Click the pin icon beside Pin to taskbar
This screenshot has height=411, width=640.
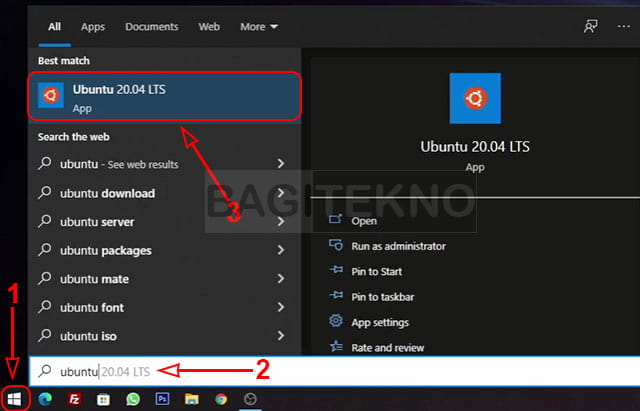[336, 295]
